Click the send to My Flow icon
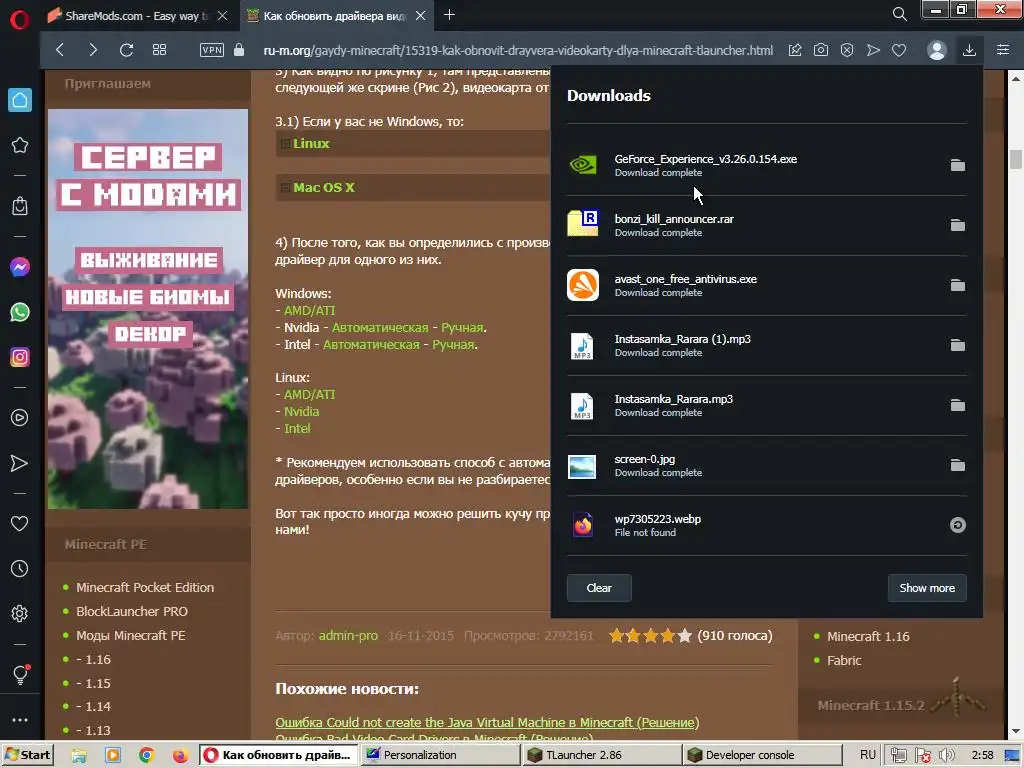 pos(873,50)
